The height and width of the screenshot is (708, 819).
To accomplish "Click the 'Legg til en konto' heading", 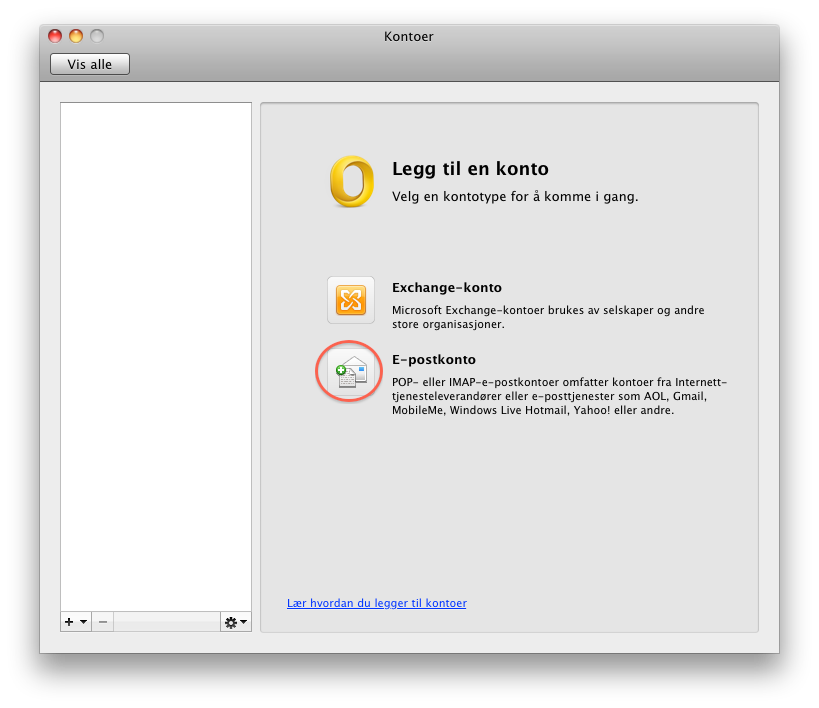I will click(x=470, y=169).
